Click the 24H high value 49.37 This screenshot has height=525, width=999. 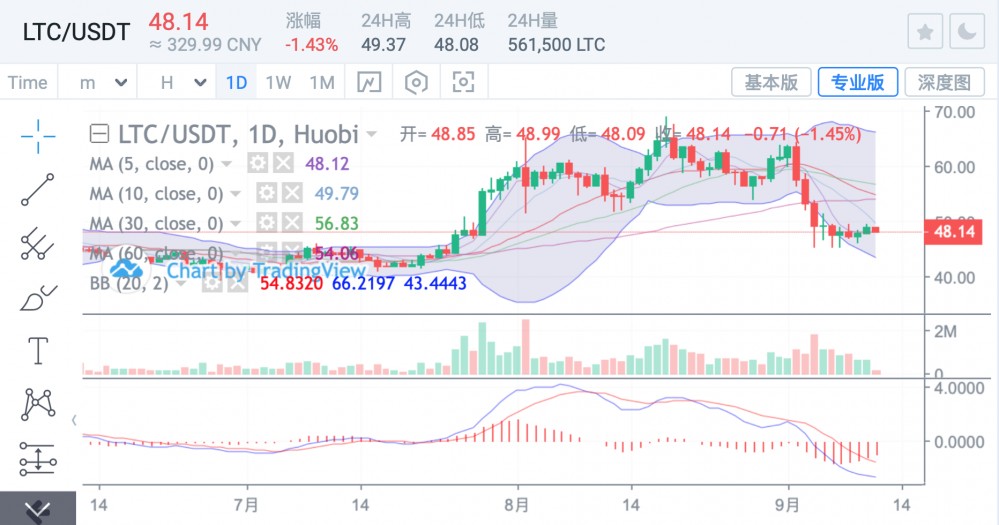[383, 45]
